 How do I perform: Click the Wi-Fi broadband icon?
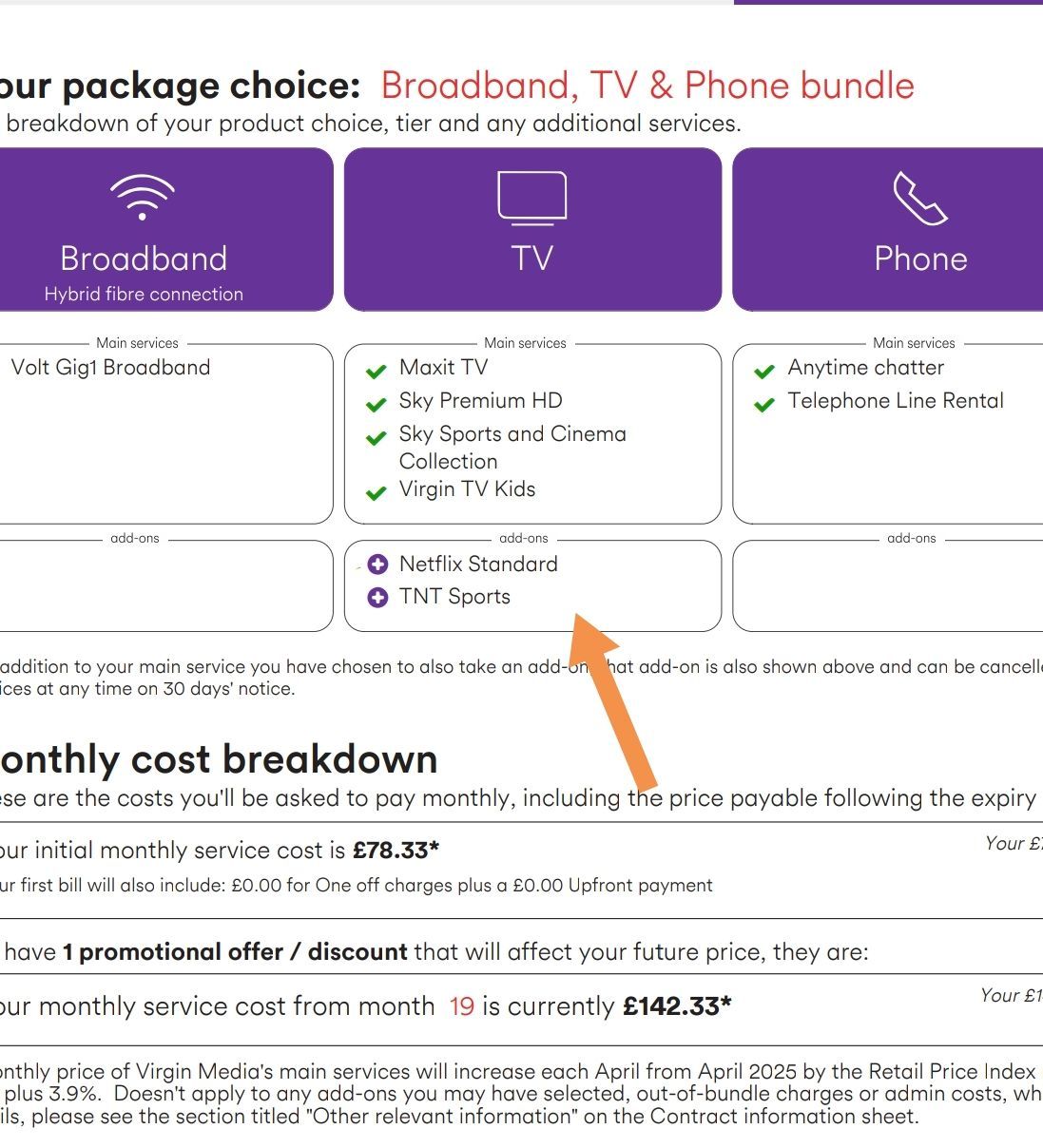(143, 197)
